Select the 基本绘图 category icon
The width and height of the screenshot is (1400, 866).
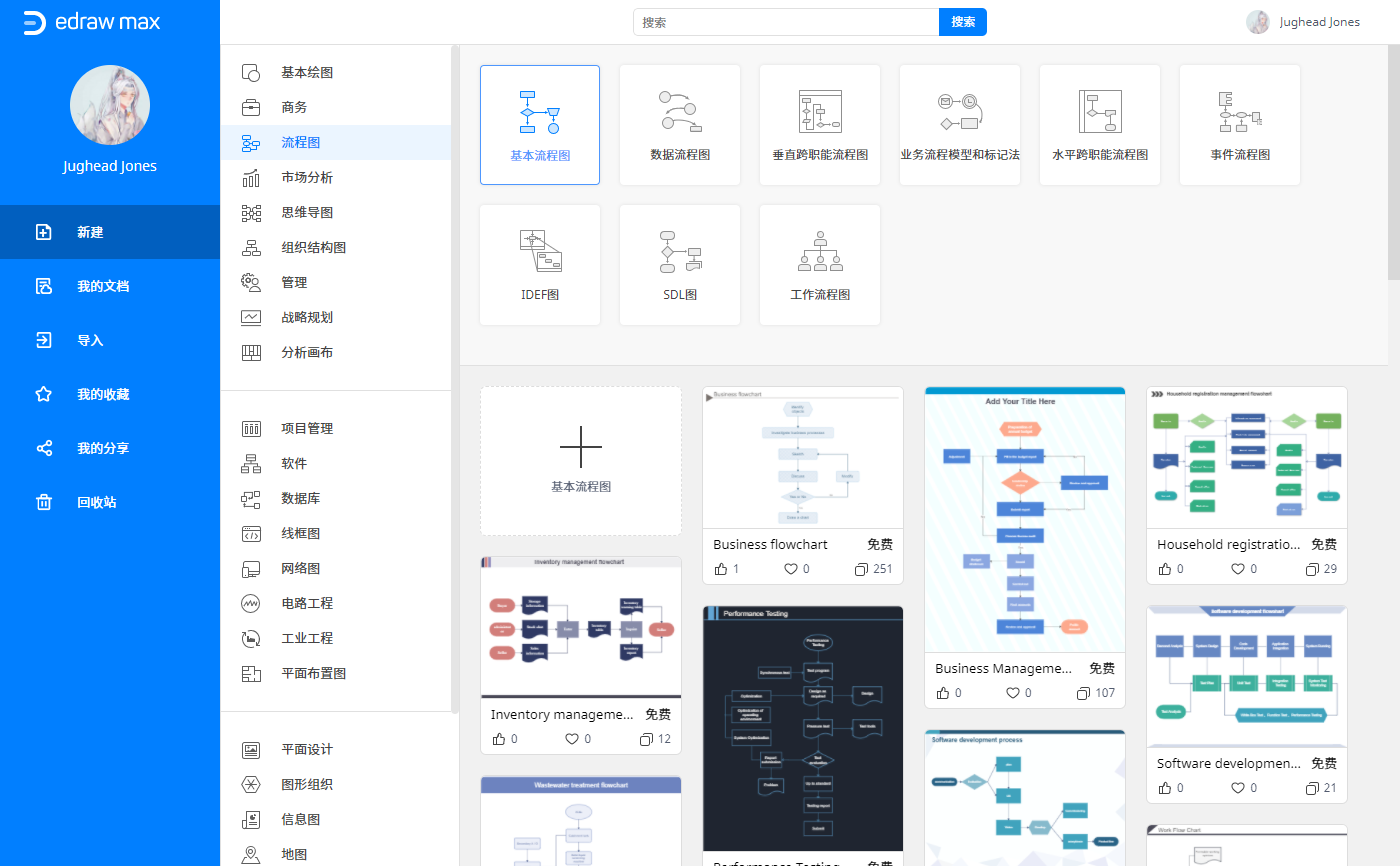coord(251,73)
